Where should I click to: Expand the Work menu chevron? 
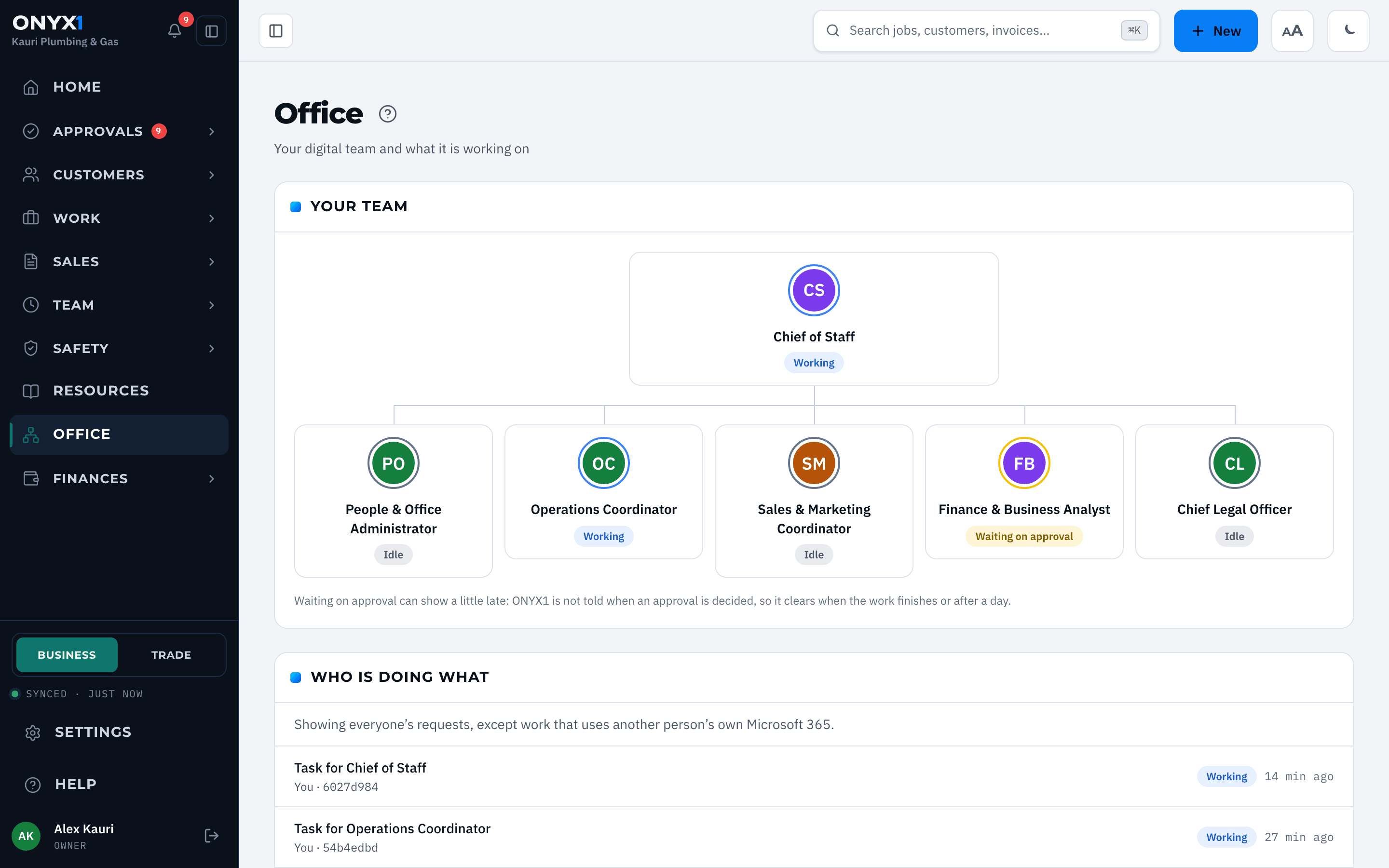coord(212,218)
